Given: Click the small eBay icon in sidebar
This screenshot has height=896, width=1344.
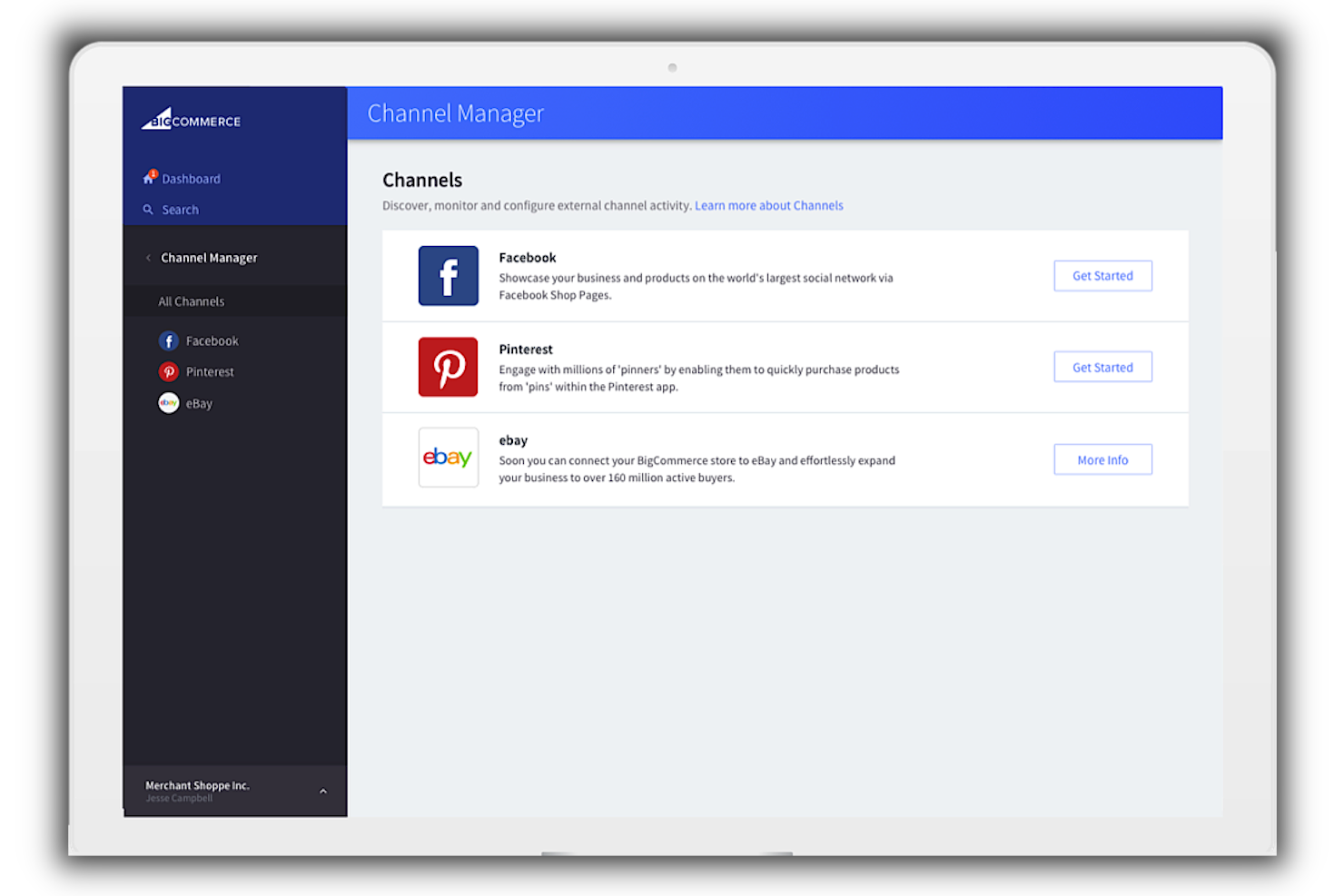Looking at the screenshot, I should [x=169, y=403].
